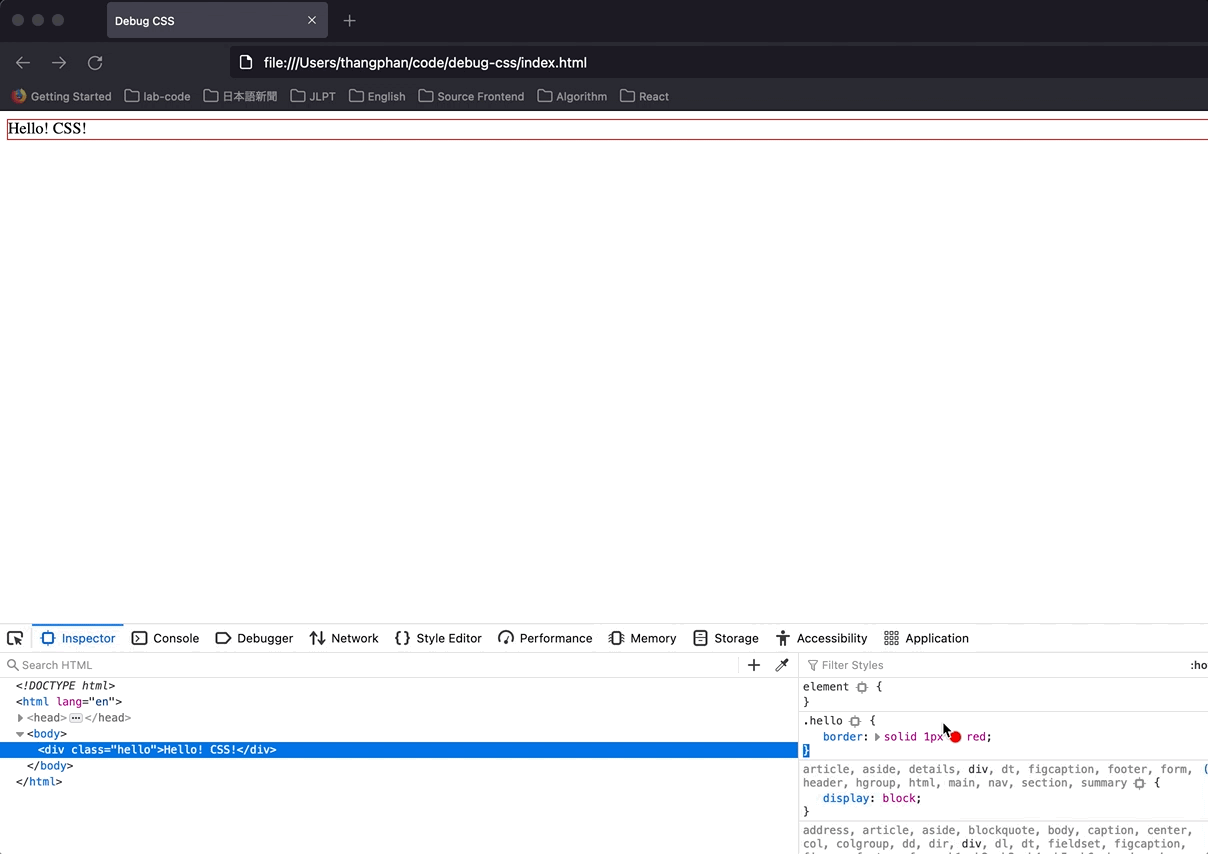Toggle selector highlighter for element rule

click(862, 687)
